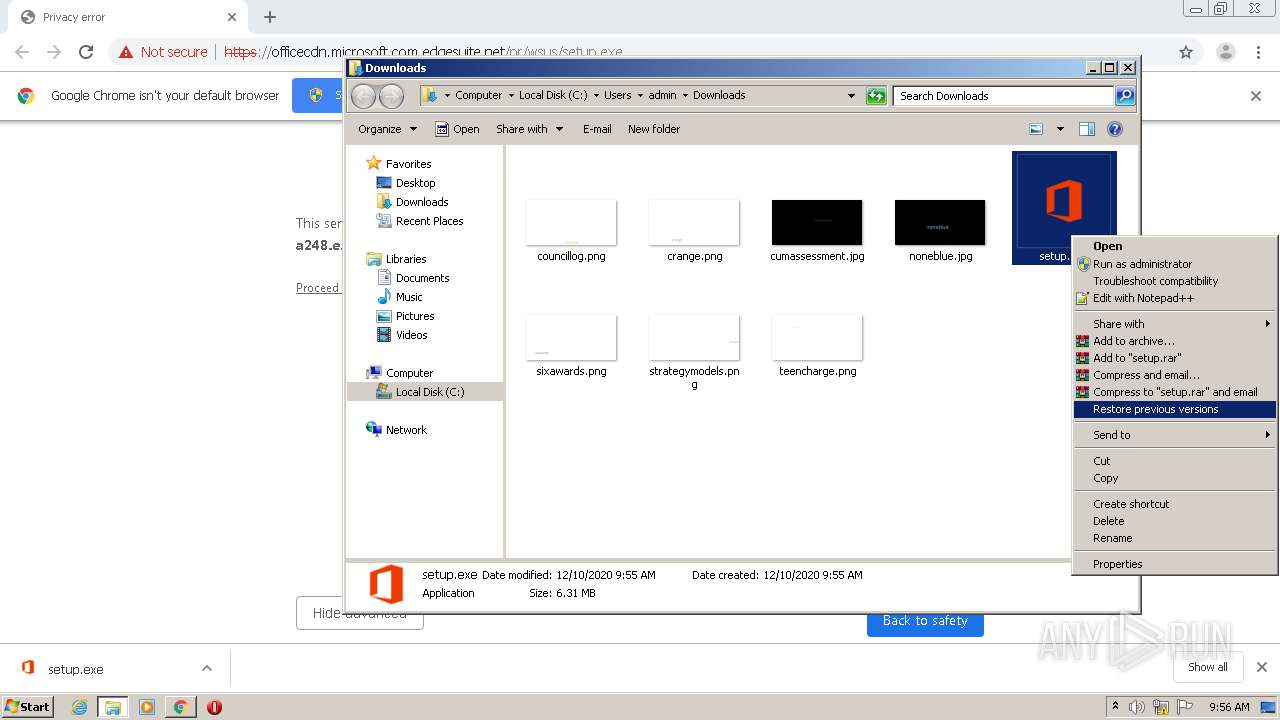
Task: Click Users breadcrumb segment
Action: point(617,96)
